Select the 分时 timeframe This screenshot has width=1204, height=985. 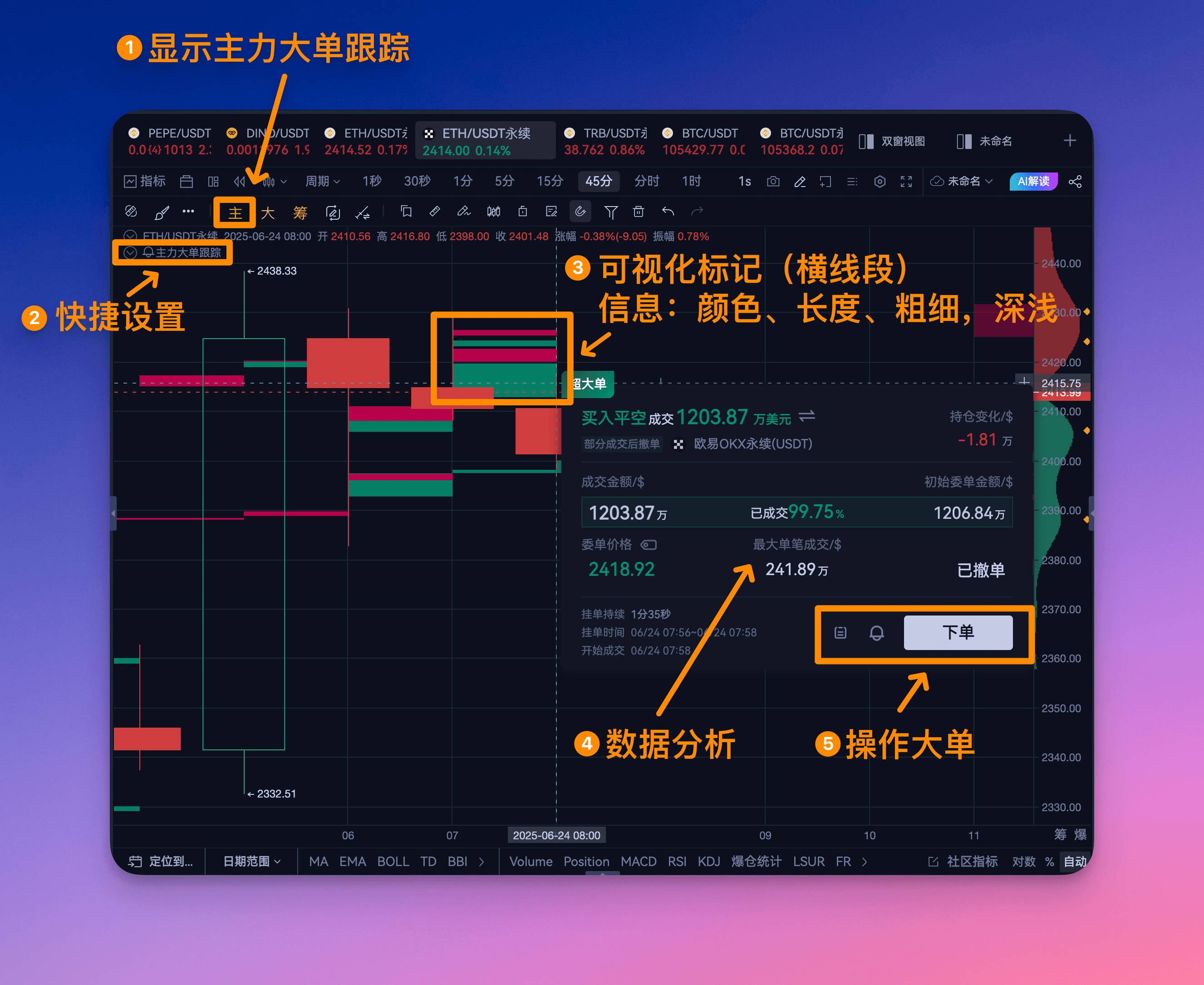pos(647,181)
